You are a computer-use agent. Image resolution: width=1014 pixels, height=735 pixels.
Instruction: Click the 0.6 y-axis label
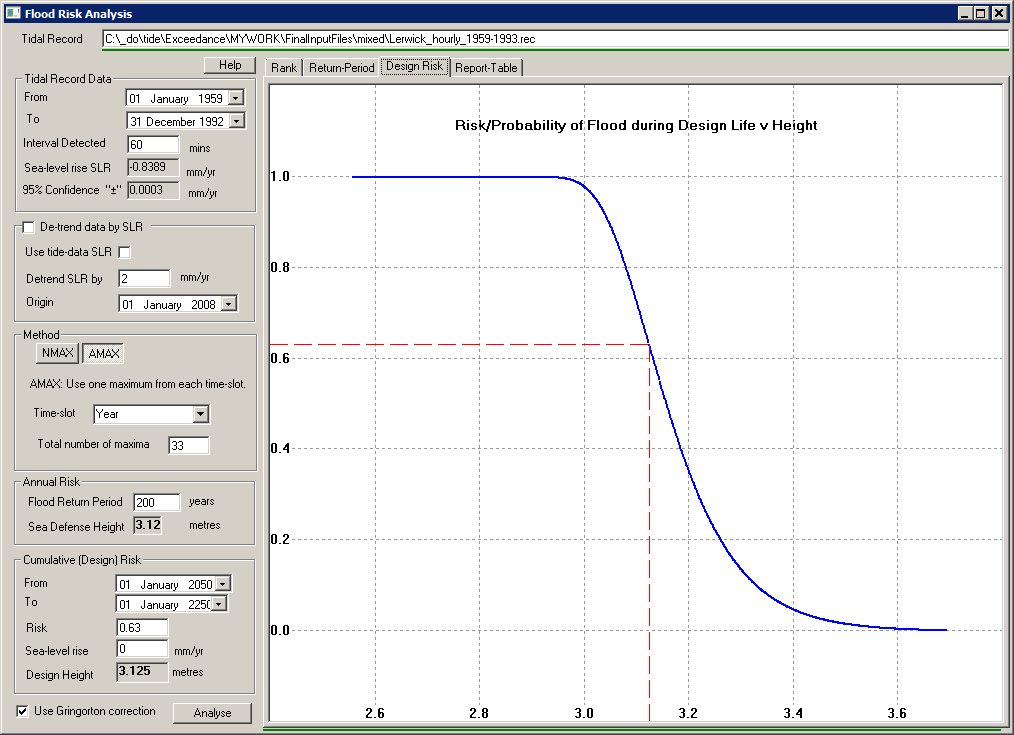pos(280,358)
